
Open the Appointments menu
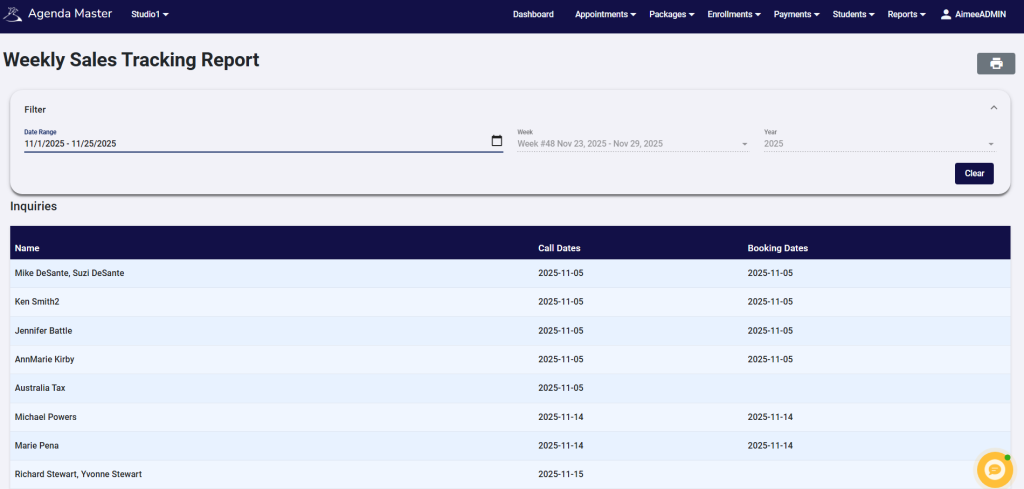click(606, 15)
